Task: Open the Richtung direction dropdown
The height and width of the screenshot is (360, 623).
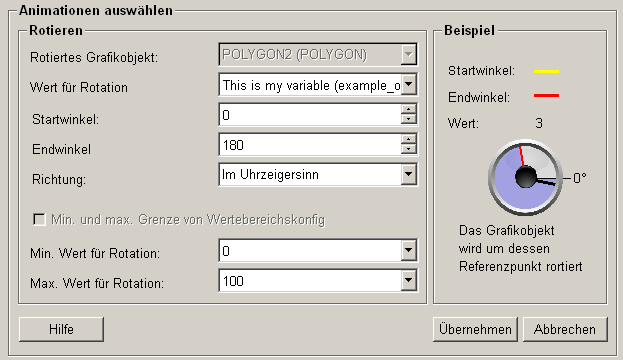Action: [x=408, y=174]
